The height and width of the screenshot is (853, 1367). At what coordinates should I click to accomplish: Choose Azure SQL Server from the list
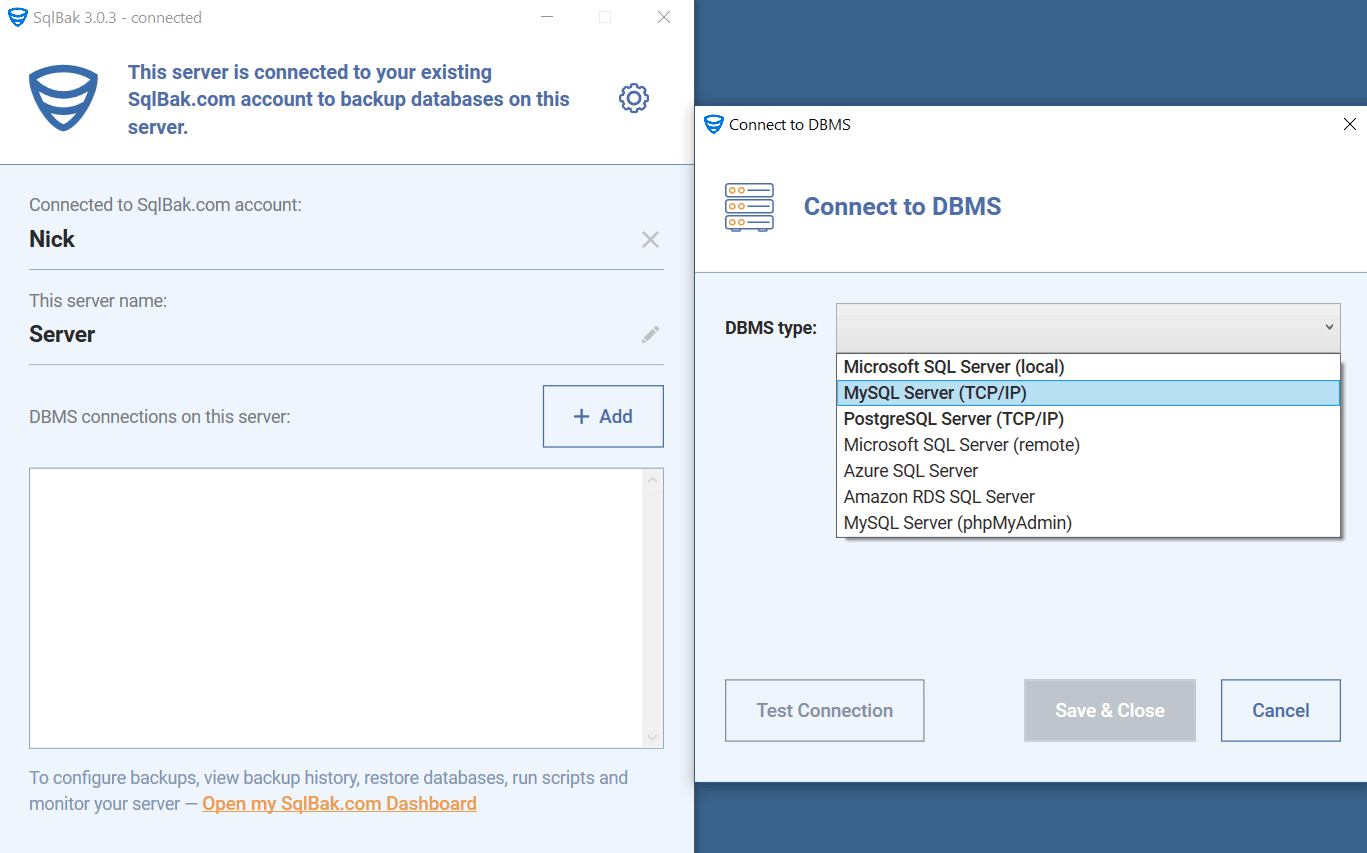910,470
